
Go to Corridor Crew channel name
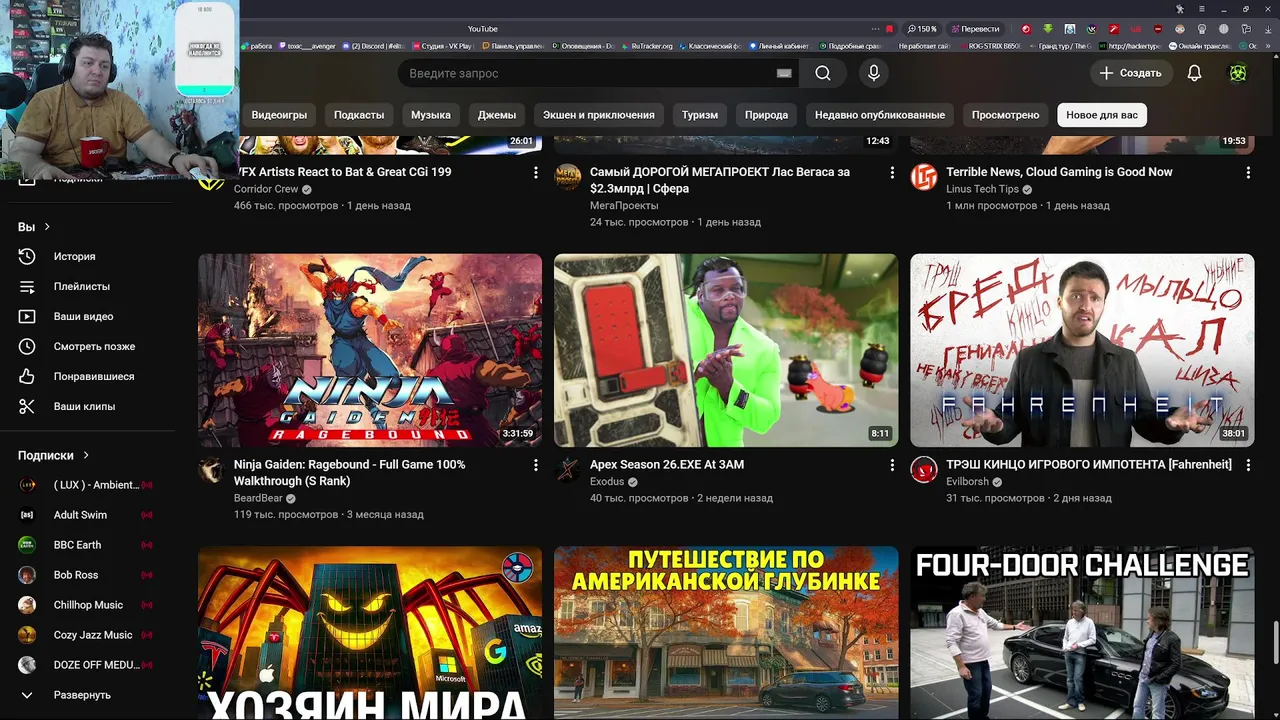pos(266,189)
